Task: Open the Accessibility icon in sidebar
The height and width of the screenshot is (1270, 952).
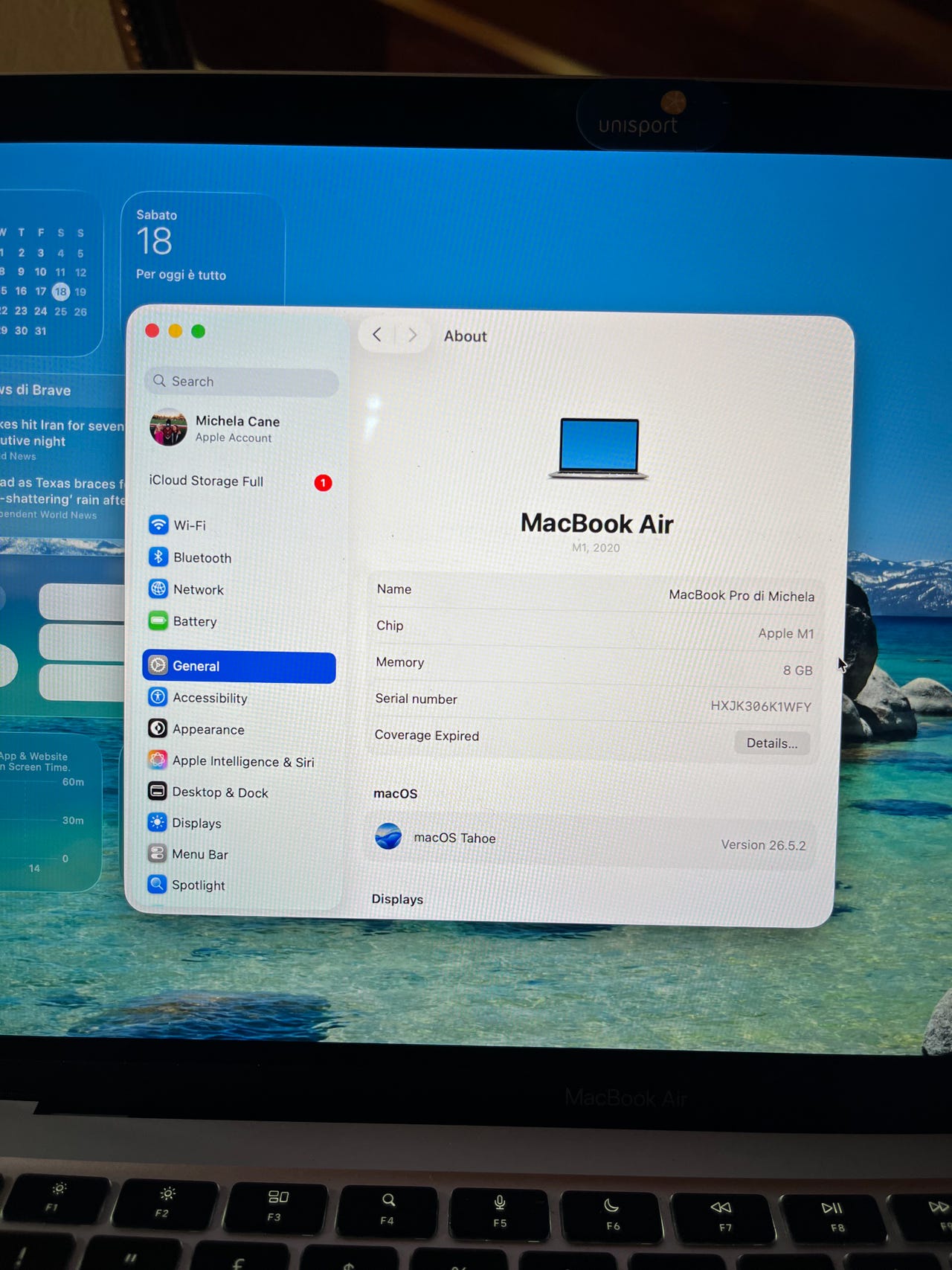Action: point(158,697)
